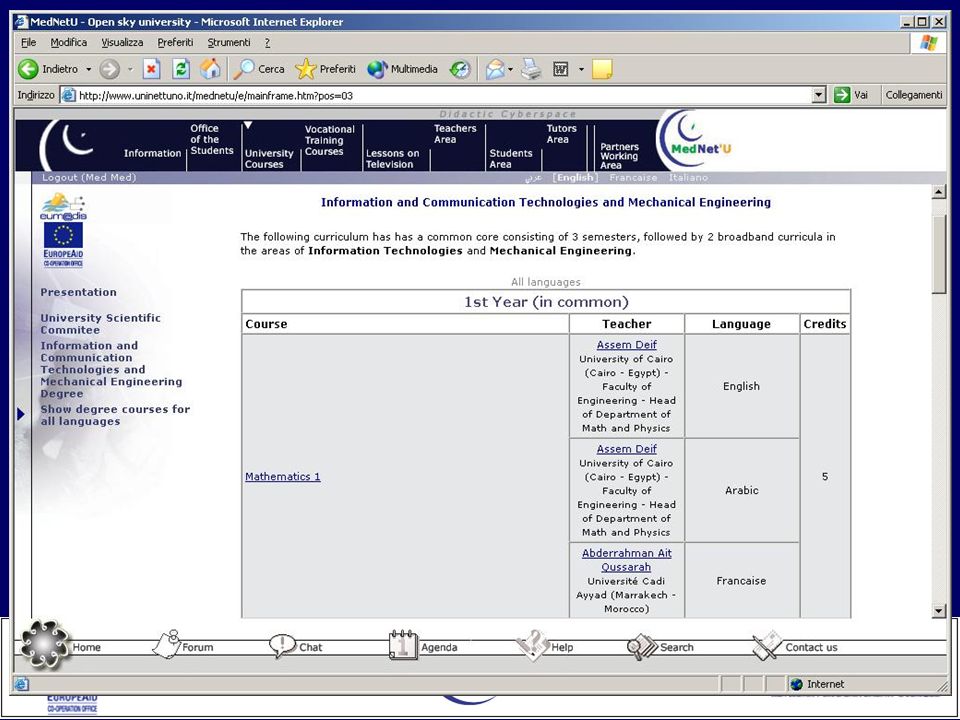Open the Strumenti menu
The height and width of the screenshot is (720, 960).
(229, 42)
